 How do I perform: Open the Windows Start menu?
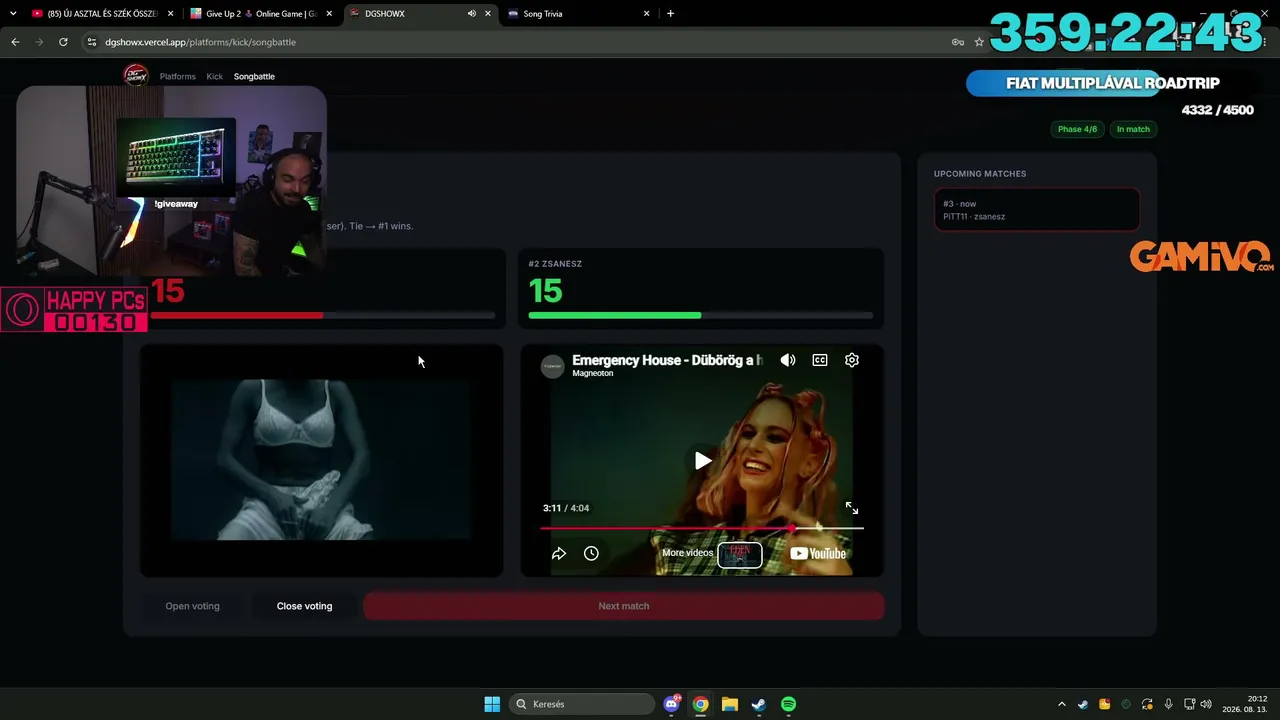(x=492, y=704)
